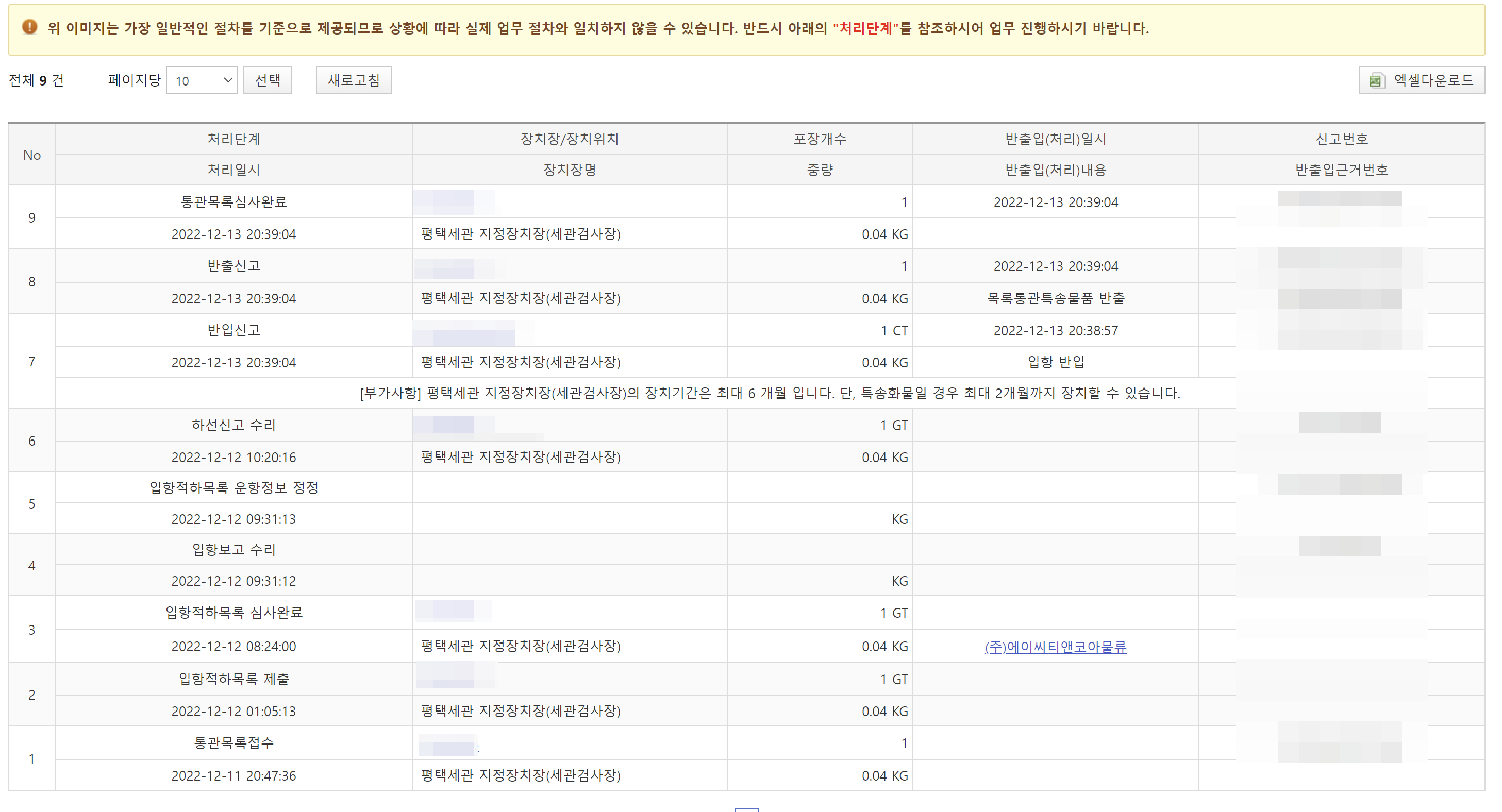
Task: Click the orange warning exclamation icon
Action: 29,27
